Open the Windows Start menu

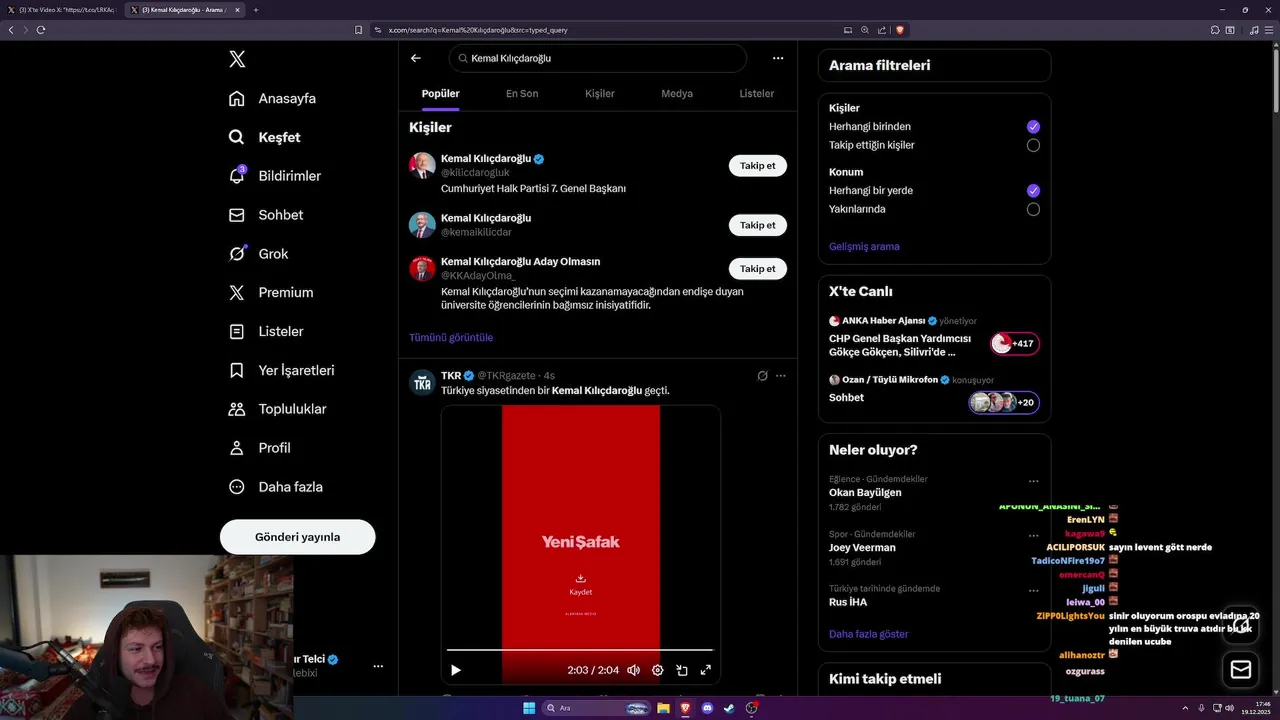[529, 709]
